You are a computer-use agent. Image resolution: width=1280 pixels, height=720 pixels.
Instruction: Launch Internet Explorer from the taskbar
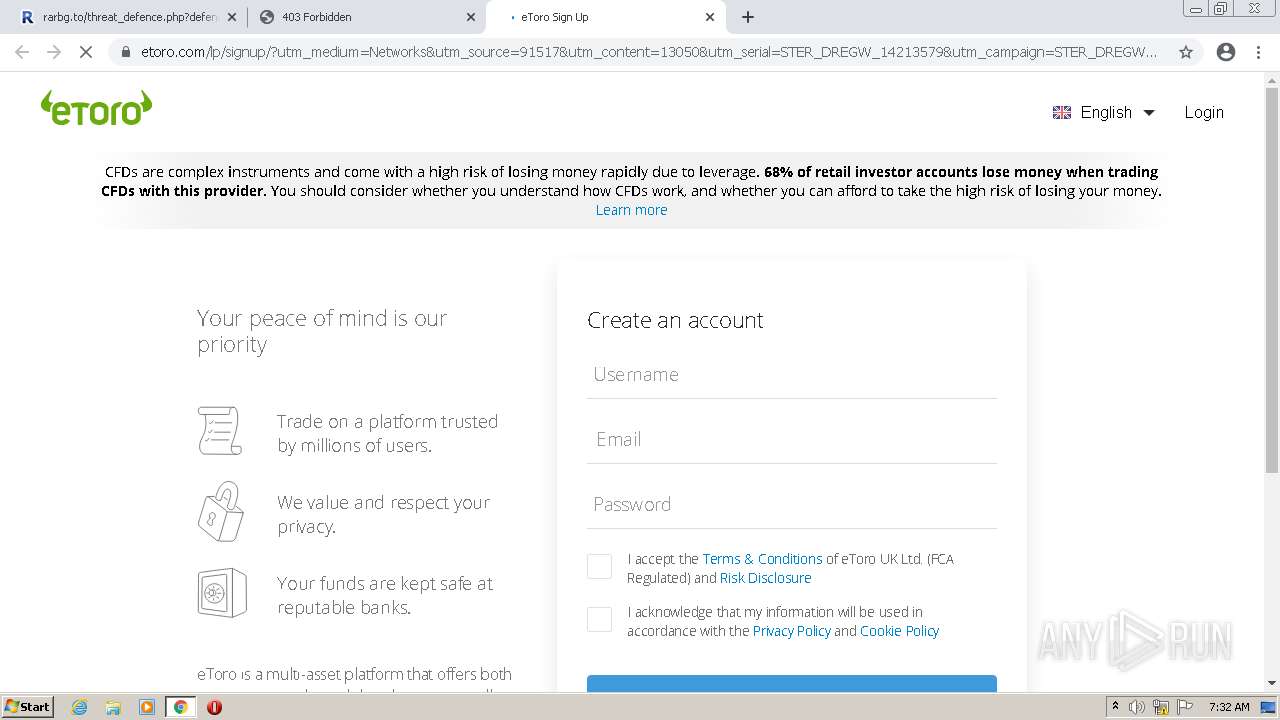point(79,707)
